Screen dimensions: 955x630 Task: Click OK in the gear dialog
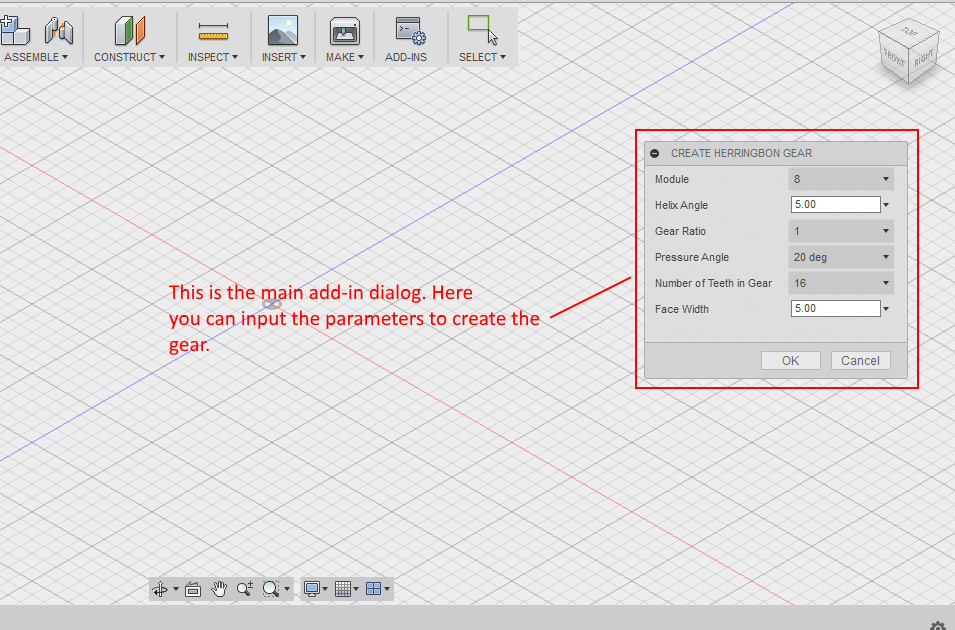pyautogui.click(x=791, y=361)
